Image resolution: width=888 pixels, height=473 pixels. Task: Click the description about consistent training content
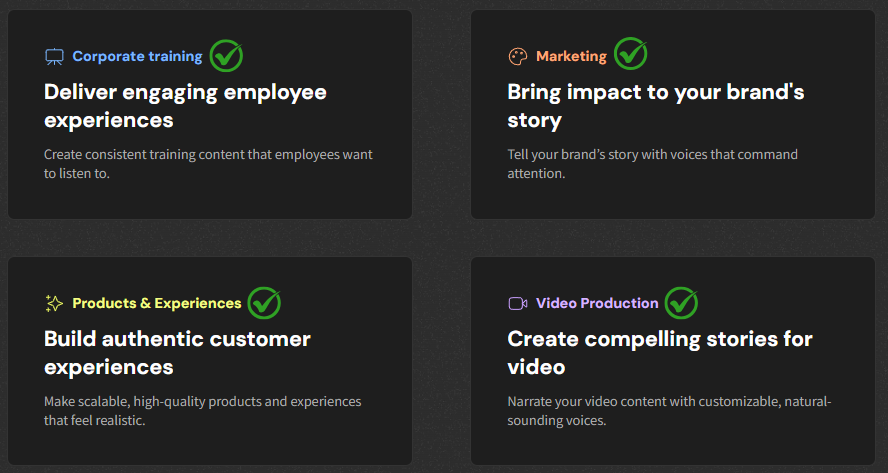(x=208, y=164)
